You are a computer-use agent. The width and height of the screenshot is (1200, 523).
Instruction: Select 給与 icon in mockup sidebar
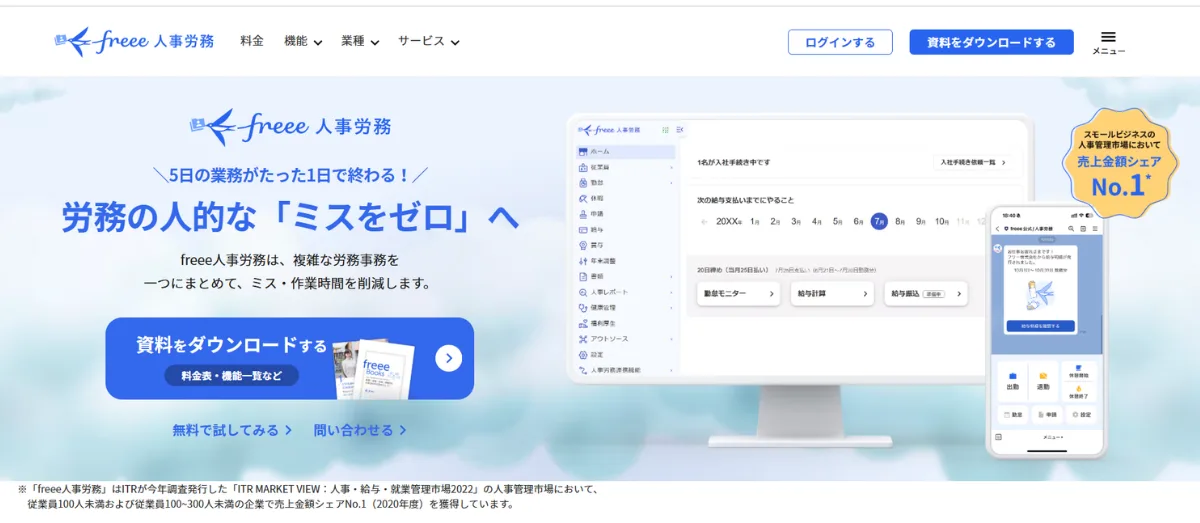[x=583, y=229]
